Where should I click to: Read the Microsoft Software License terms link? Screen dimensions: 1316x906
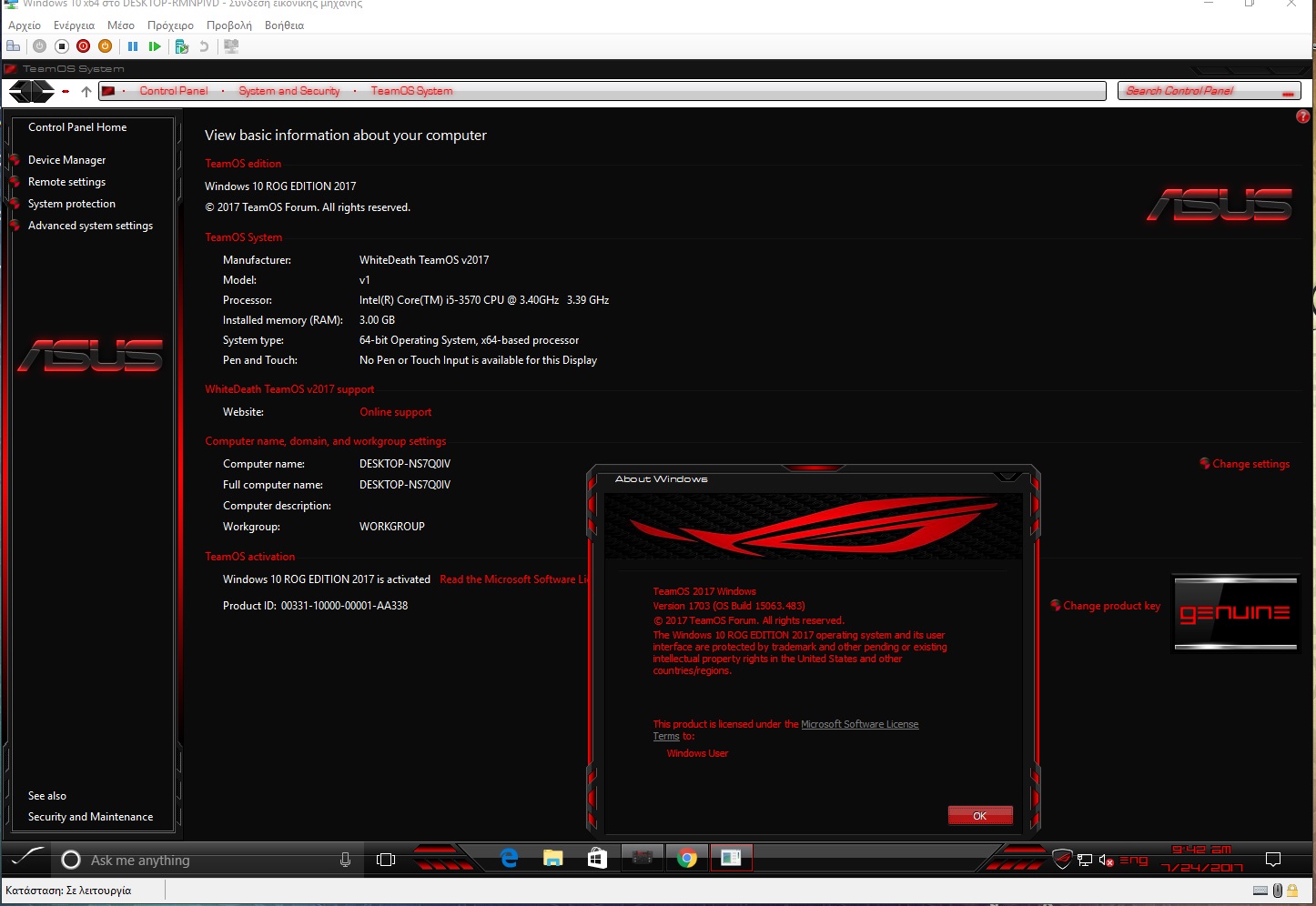tap(514, 579)
